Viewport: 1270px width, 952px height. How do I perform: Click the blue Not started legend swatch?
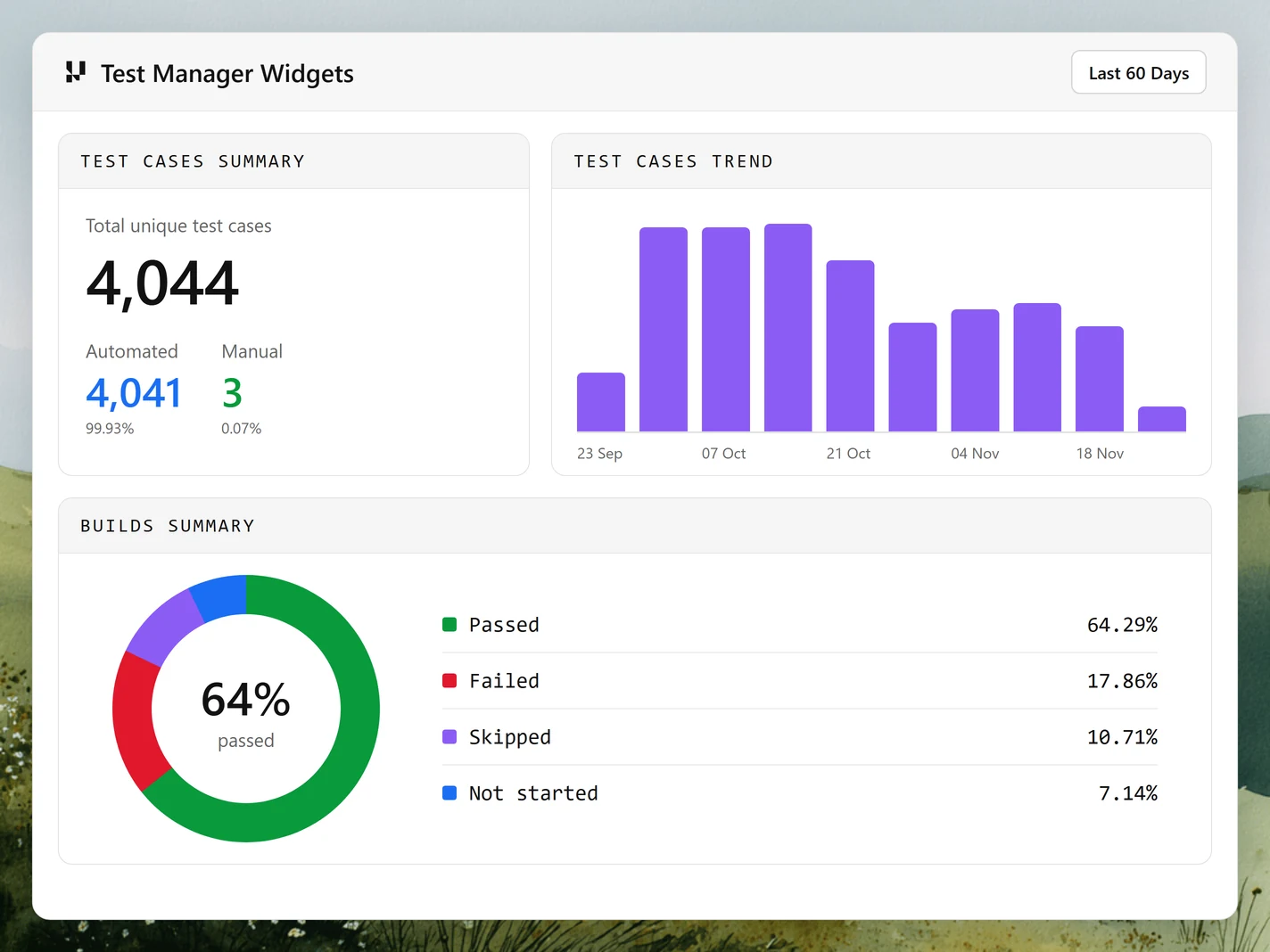[x=449, y=793]
